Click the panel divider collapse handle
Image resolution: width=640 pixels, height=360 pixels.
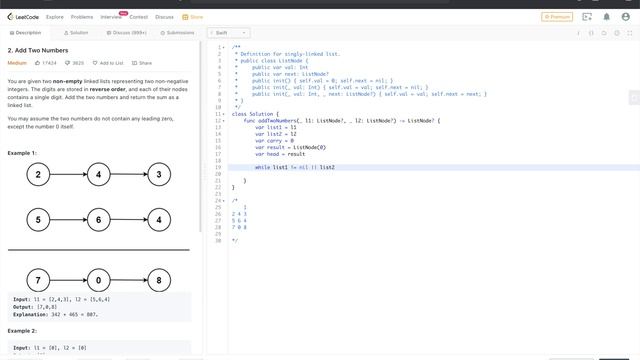pyautogui.click(x=205, y=173)
